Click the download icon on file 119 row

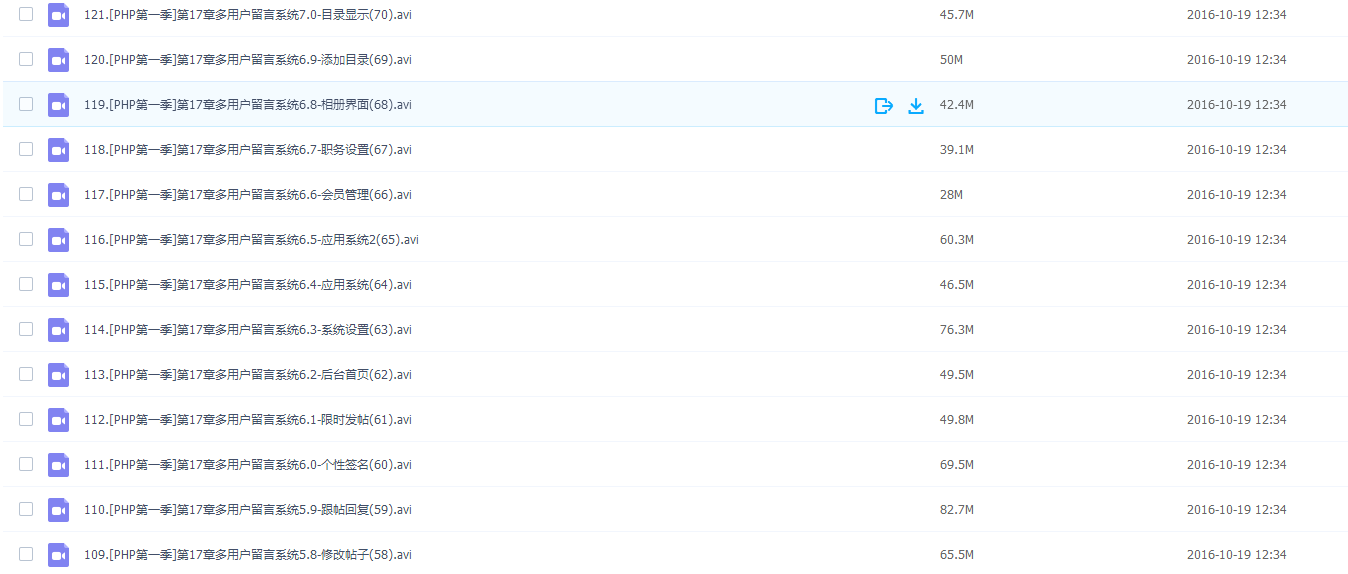pyautogui.click(x=916, y=105)
